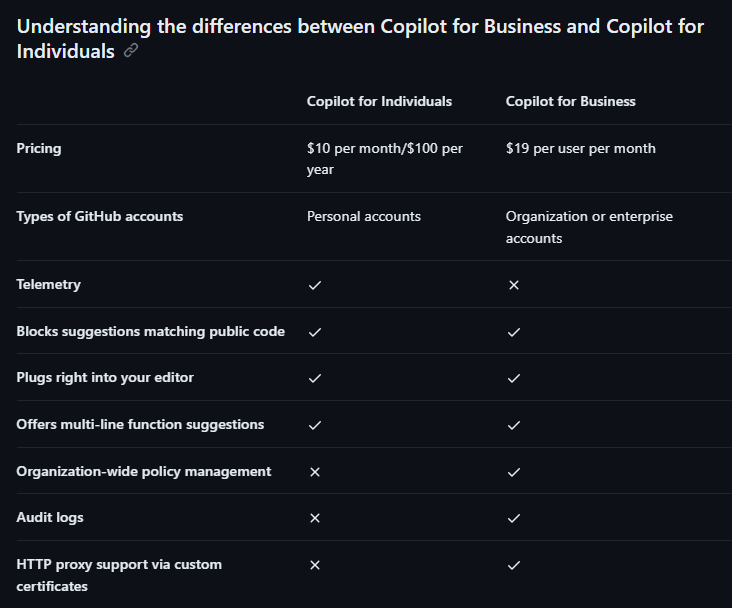Viewport: 732px width, 608px height.
Task: Click the anchor link icon beside the heading
Action: 131,51
